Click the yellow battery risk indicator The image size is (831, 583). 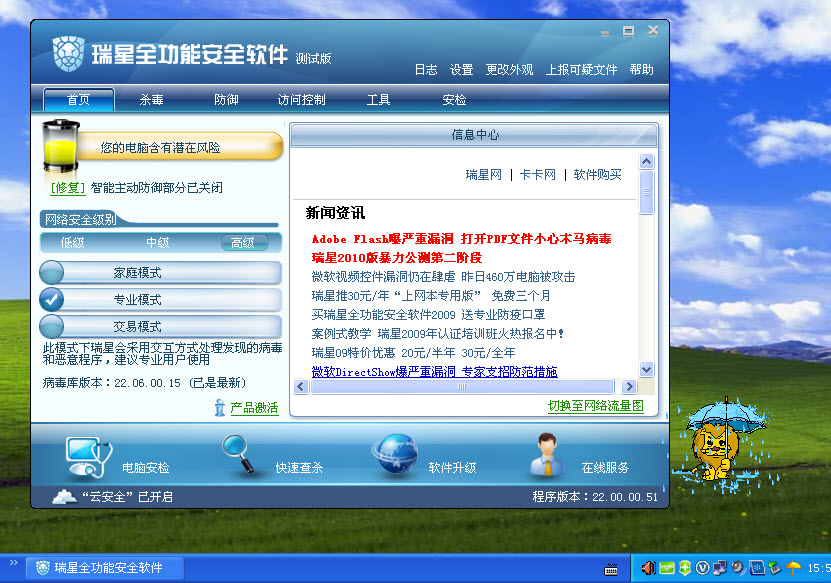click(x=60, y=146)
